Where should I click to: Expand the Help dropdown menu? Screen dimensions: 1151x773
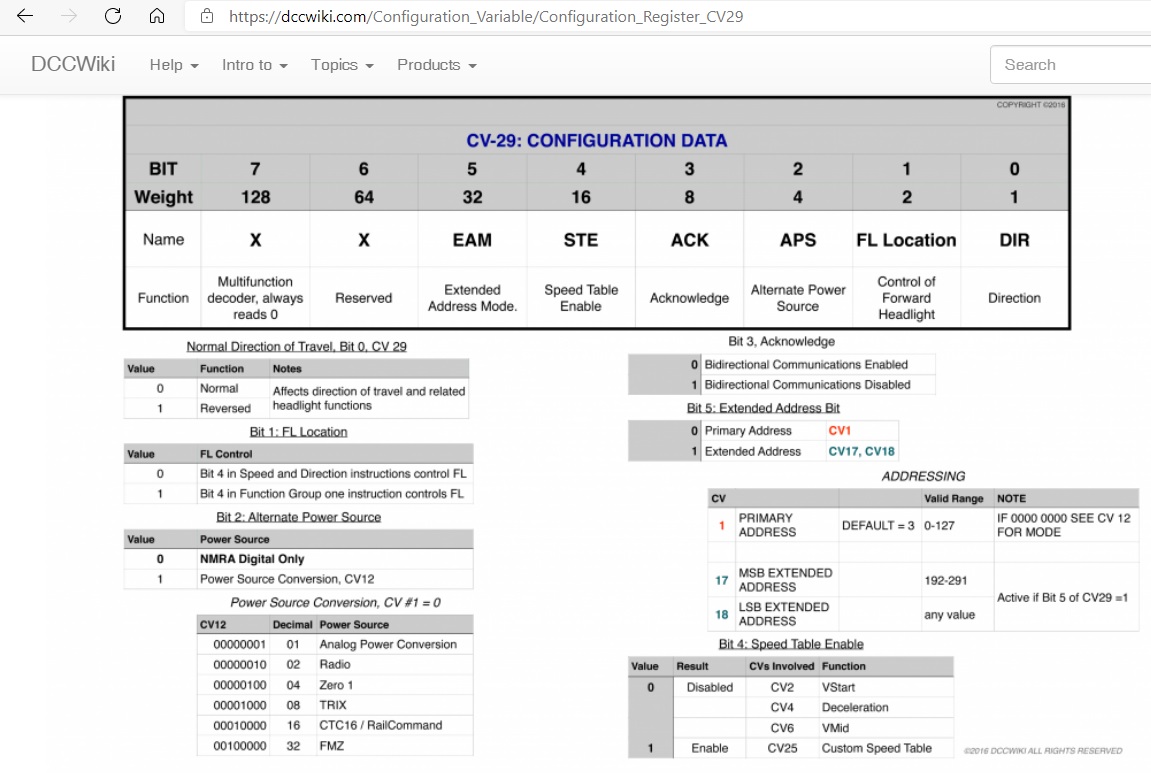pyautogui.click(x=174, y=65)
